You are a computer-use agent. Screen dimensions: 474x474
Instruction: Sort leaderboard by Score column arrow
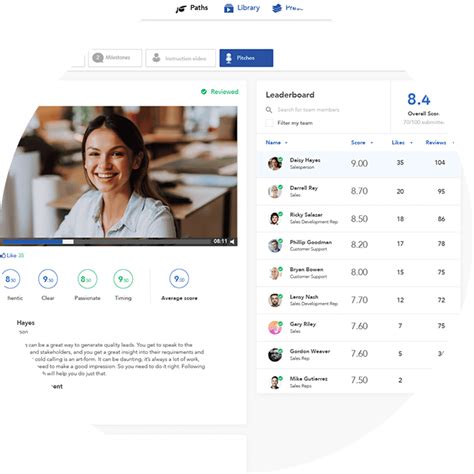coord(372,143)
